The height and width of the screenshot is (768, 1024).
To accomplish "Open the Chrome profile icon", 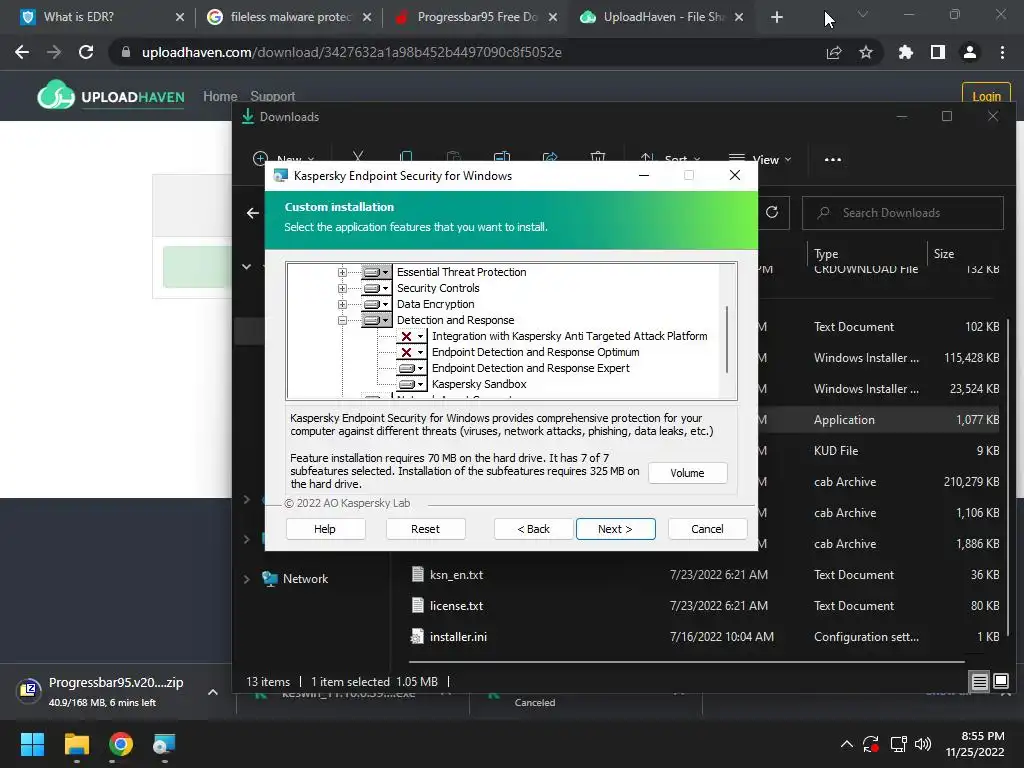I will [970, 52].
